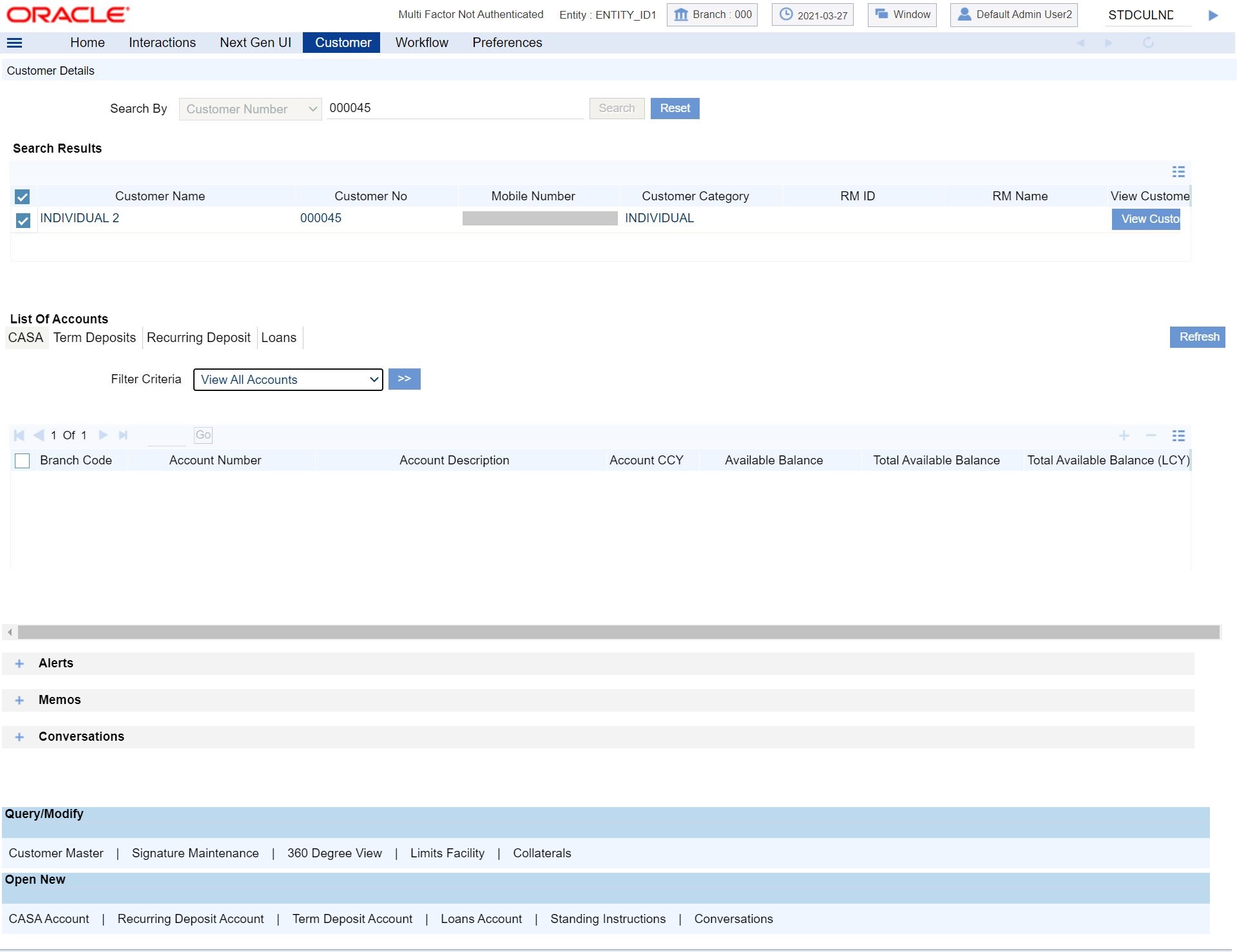This screenshot has width=1237, height=952.
Task: Go to last page of accounts
Action: [x=123, y=435]
